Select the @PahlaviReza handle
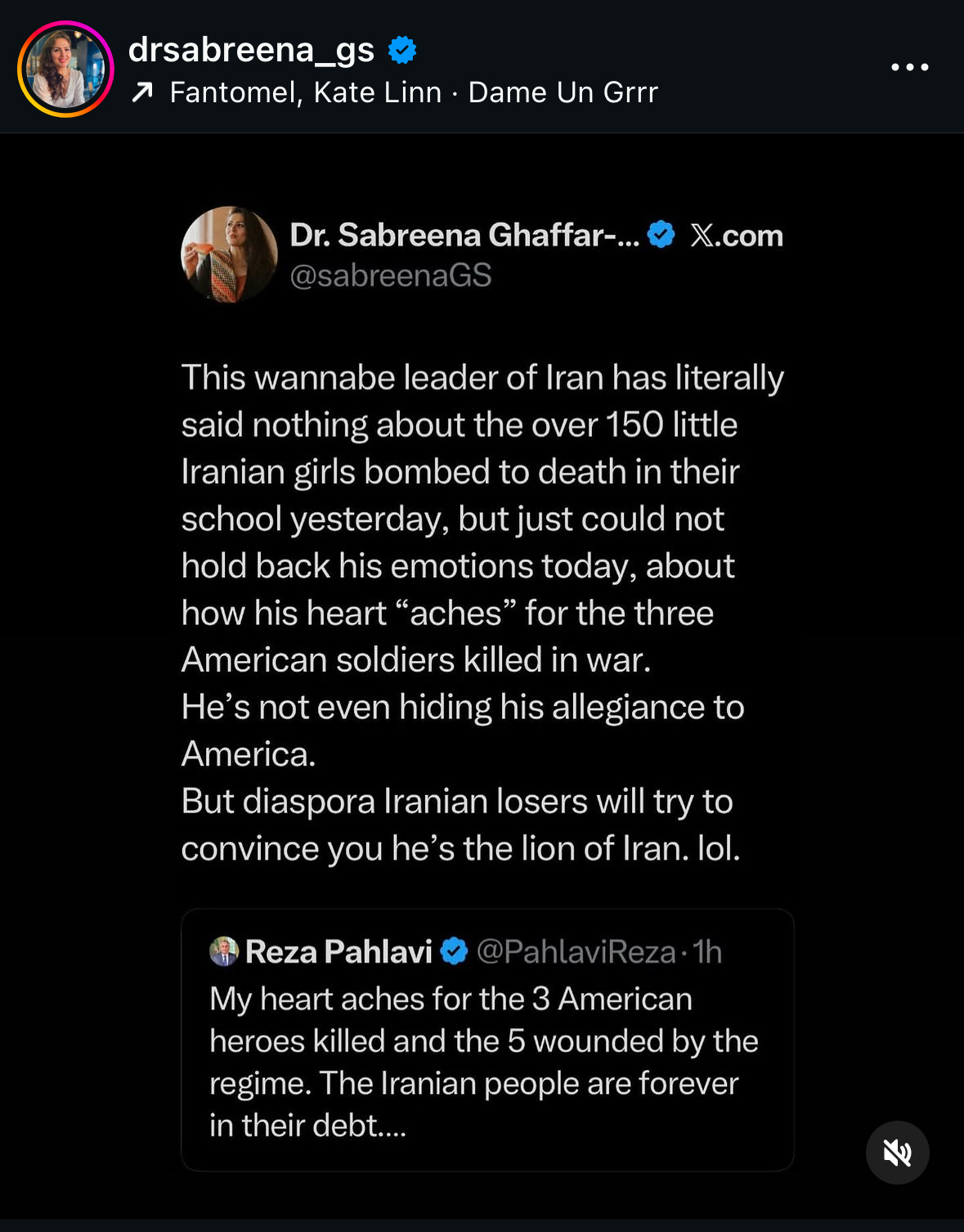This screenshot has width=964, height=1232. (576, 952)
